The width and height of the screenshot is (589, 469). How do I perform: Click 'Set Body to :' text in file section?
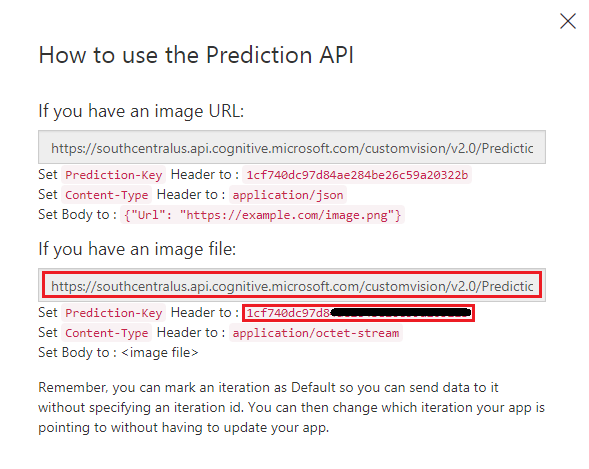(x=77, y=353)
